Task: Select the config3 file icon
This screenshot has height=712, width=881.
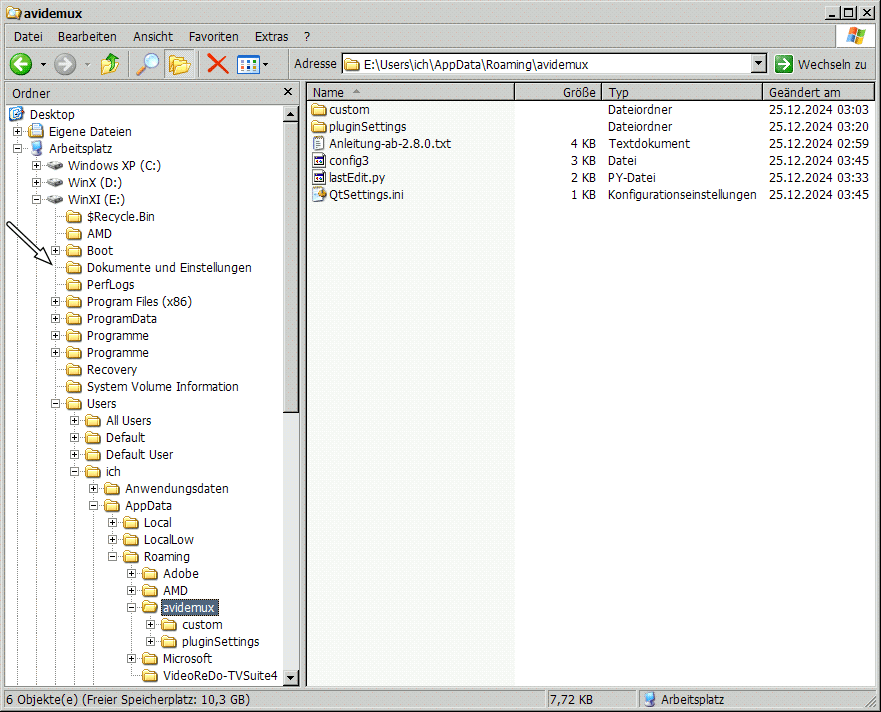Action: pyautogui.click(x=319, y=161)
